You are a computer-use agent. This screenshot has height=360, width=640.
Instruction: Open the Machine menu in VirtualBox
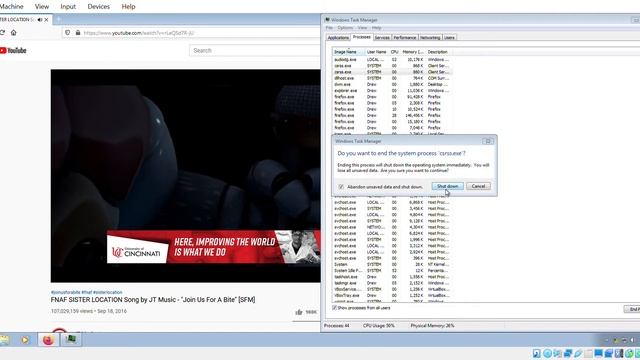coord(11,7)
